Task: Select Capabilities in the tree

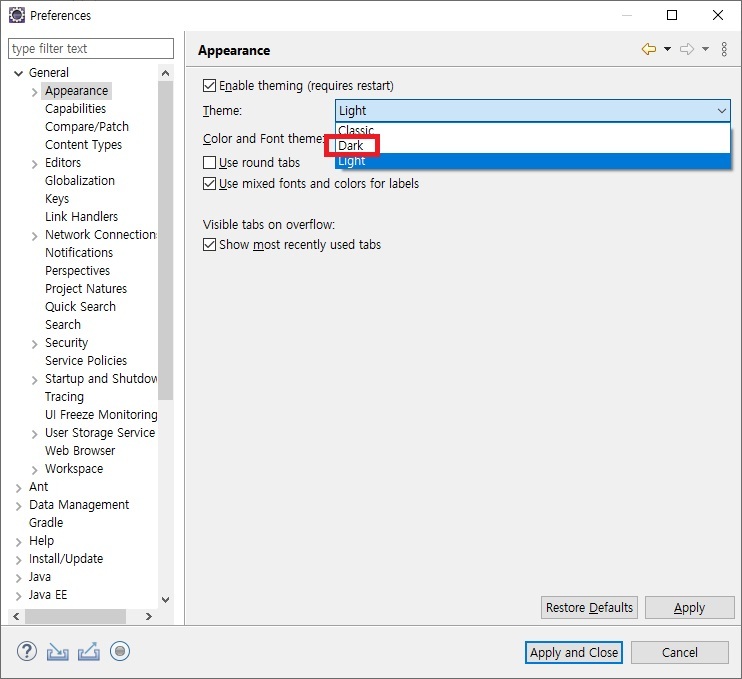Action: pos(76,109)
